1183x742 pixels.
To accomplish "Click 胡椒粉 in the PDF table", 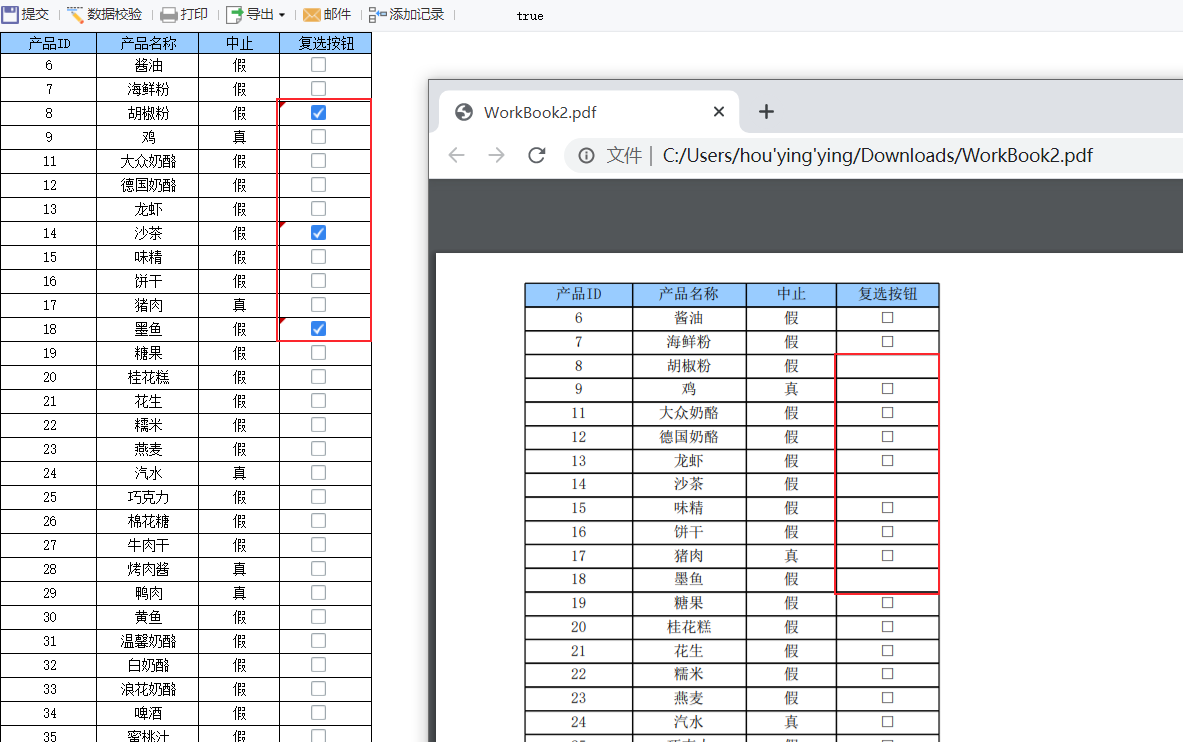I will 689,365.
